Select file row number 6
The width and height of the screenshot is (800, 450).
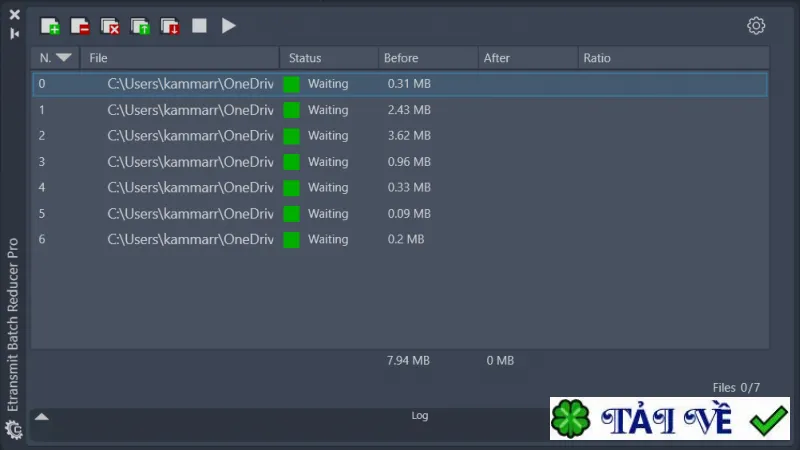point(399,239)
